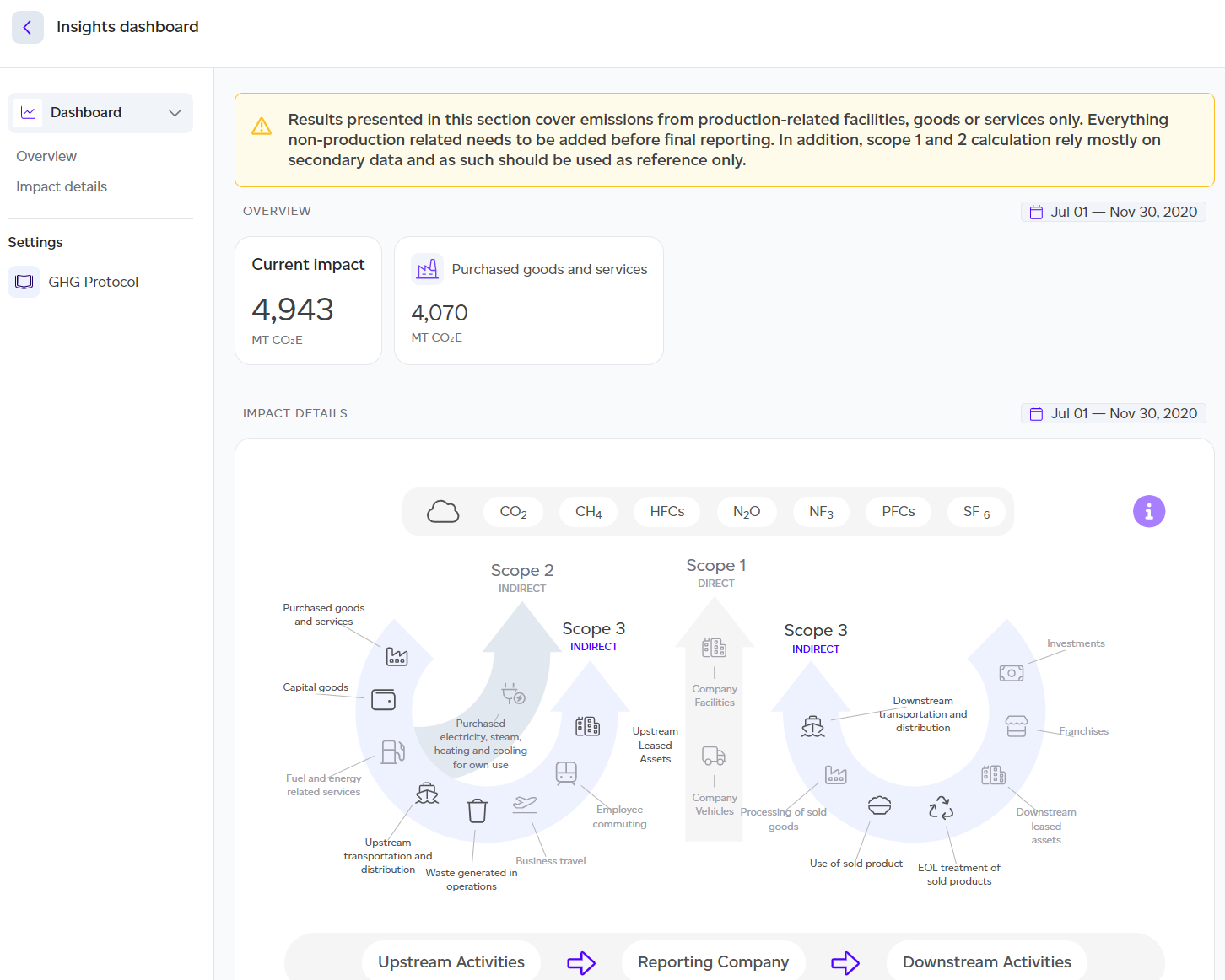Select the Current impact card
The image size is (1225, 980).
[x=309, y=301]
